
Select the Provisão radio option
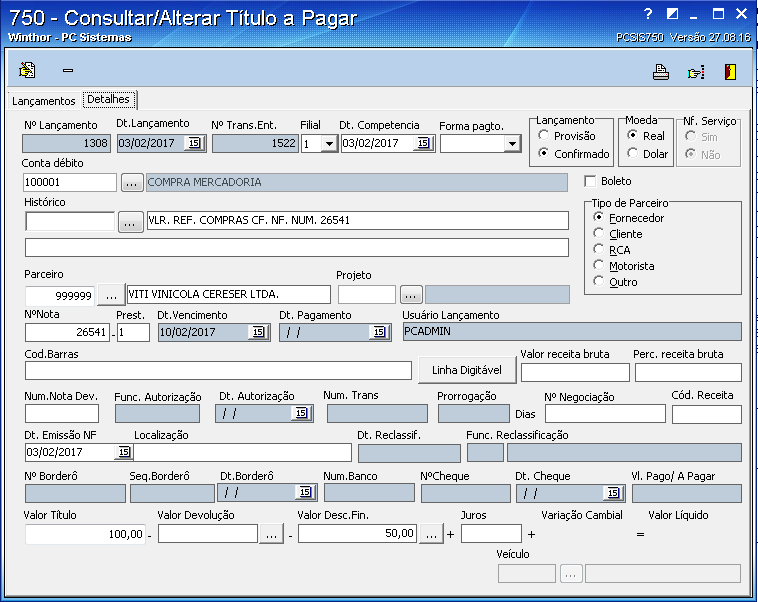543,135
